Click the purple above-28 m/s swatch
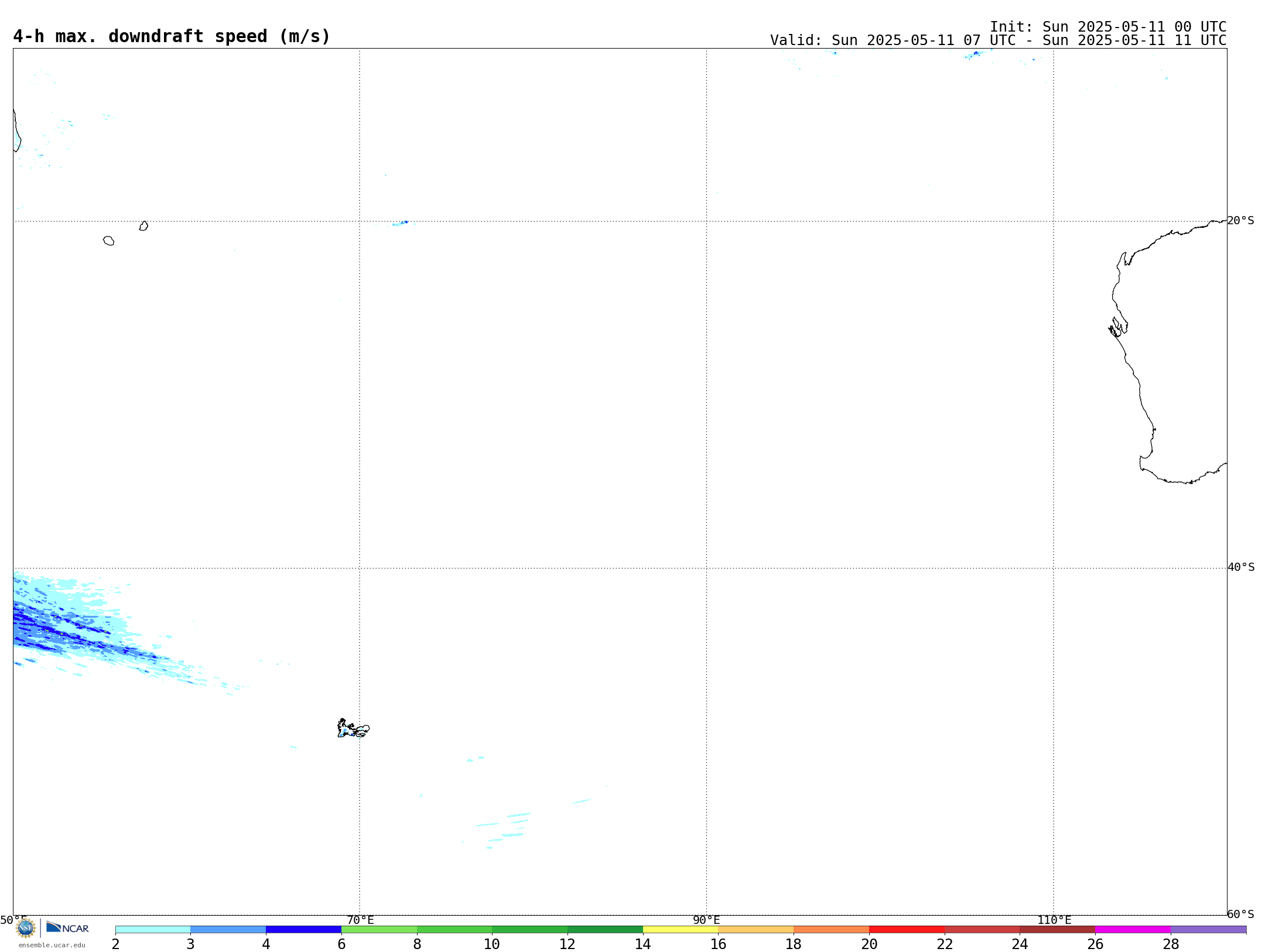1265x952 pixels. pyautogui.click(x=1209, y=929)
